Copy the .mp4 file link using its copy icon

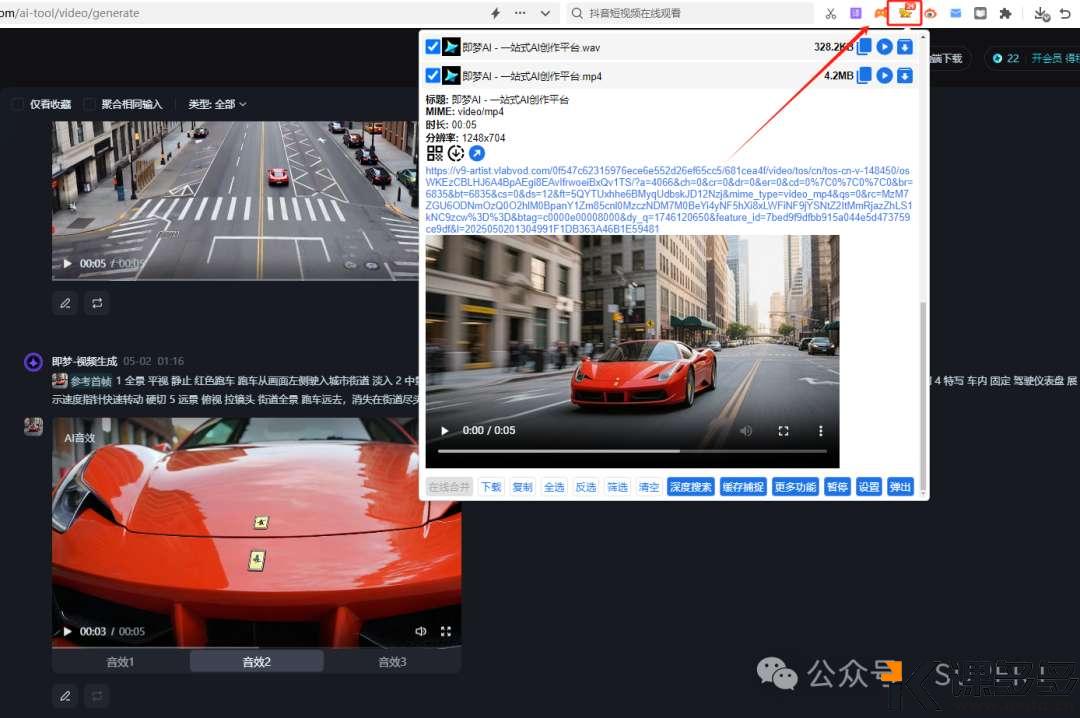coord(864,76)
